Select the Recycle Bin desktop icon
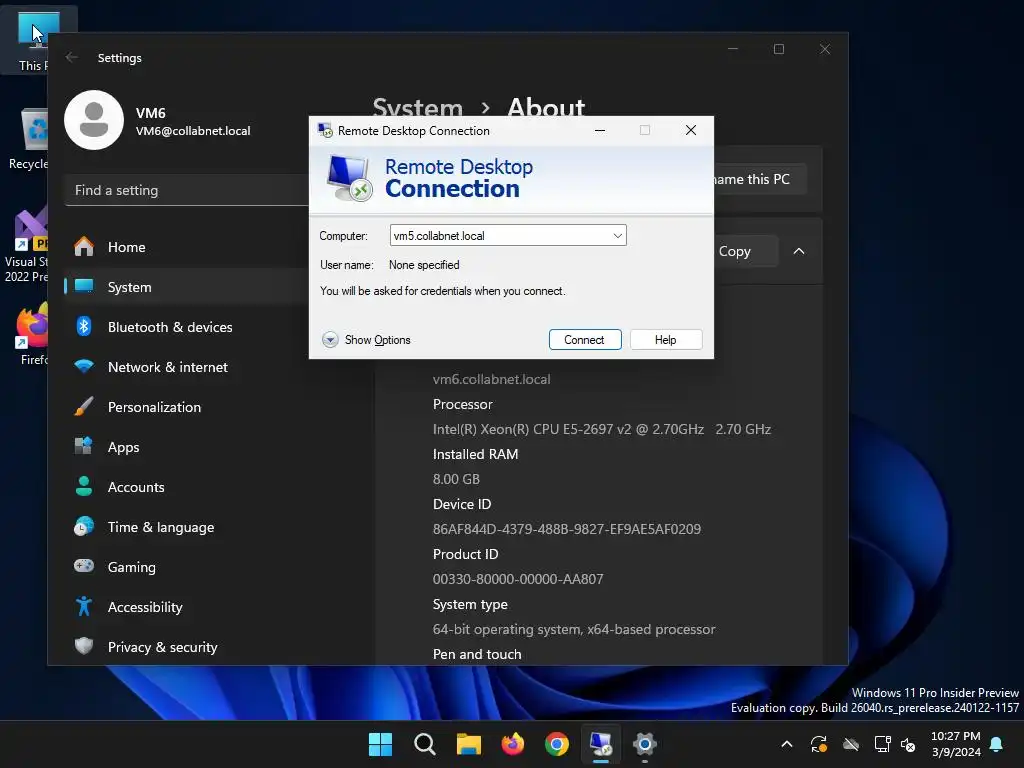This screenshot has height=768, width=1024. 28,139
